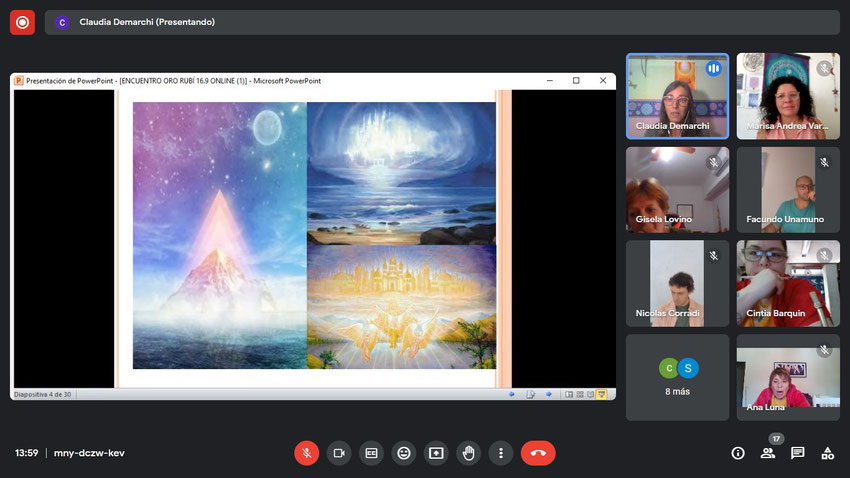Open chat with everyone icon
The height and width of the screenshot is (478, 850).
[x=797, y=453]
